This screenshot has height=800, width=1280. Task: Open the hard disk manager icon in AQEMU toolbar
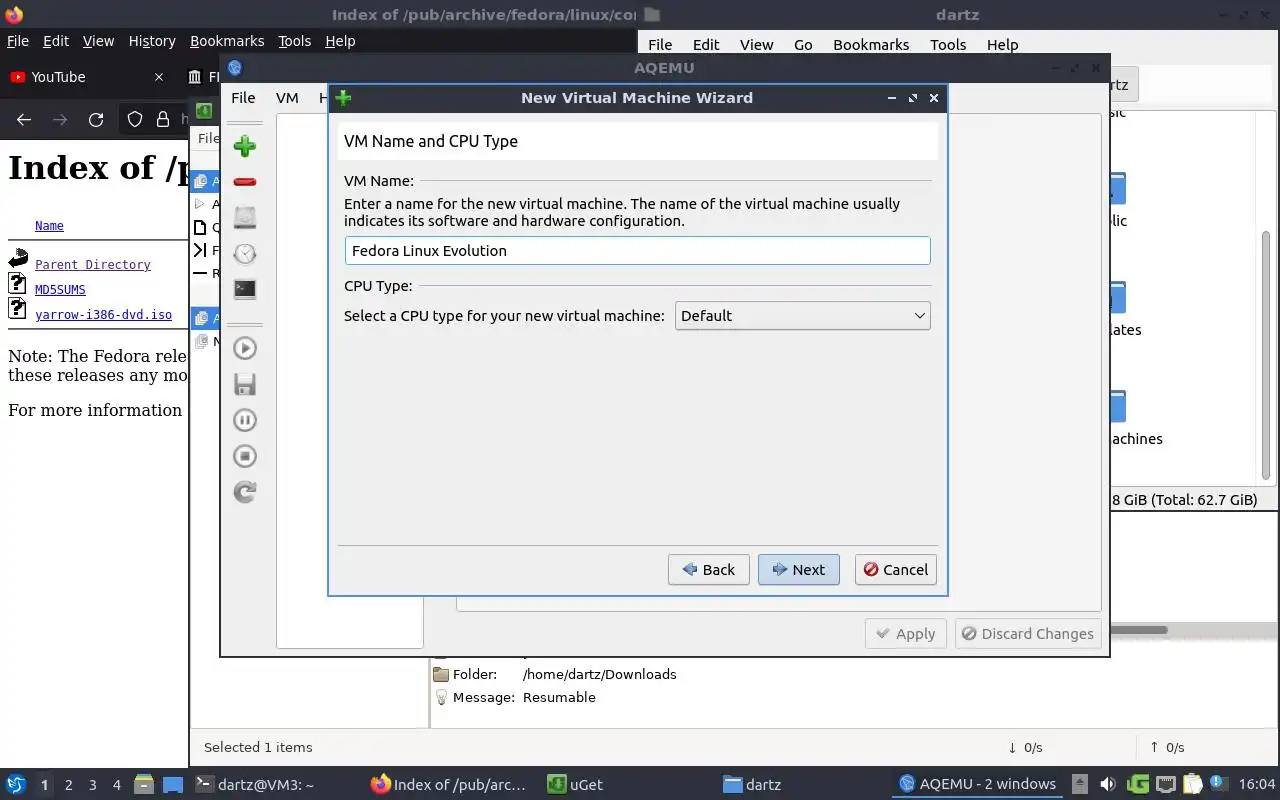245,217
